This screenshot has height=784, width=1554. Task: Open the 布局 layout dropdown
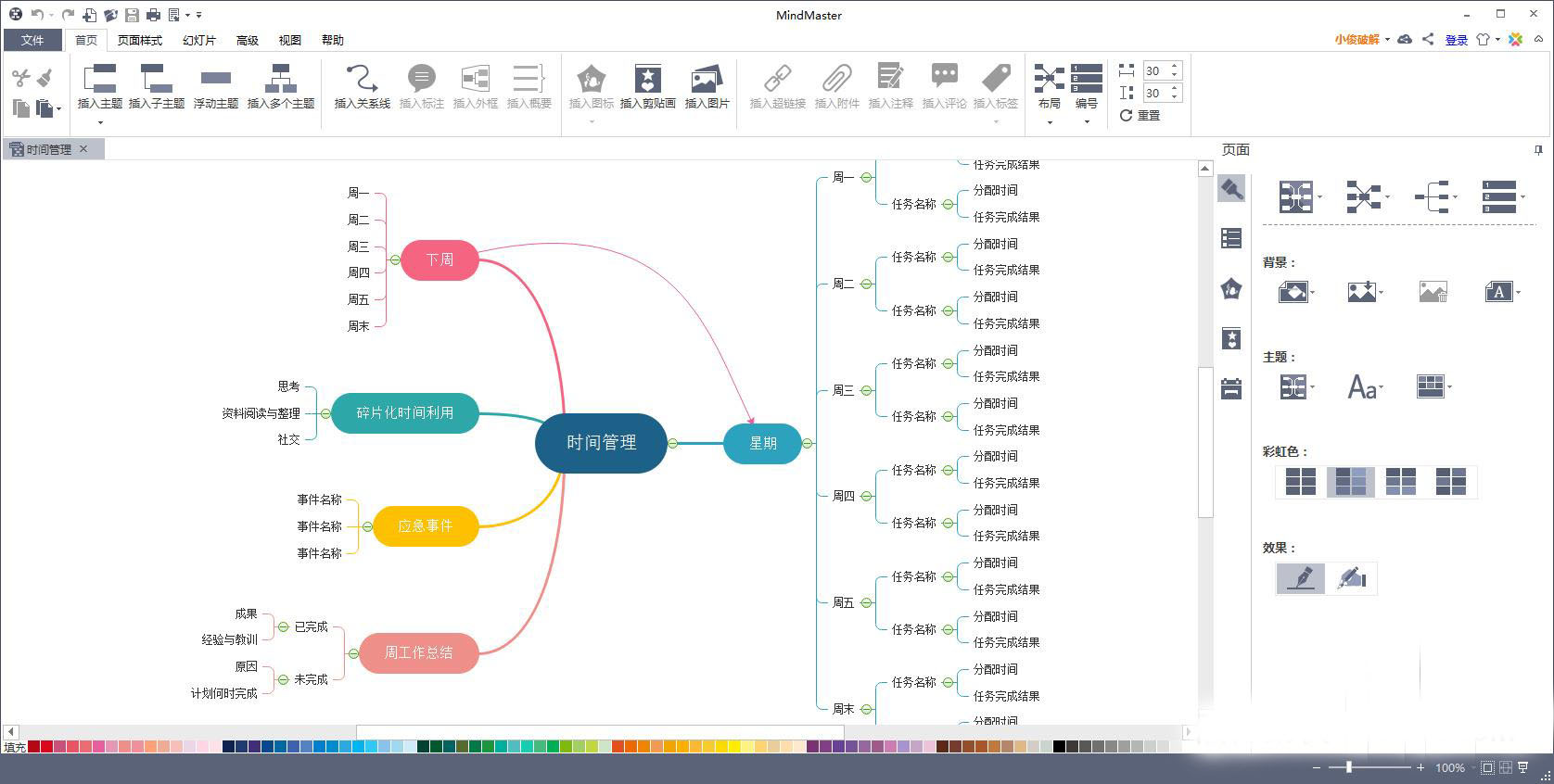[x=1049, y=93]
